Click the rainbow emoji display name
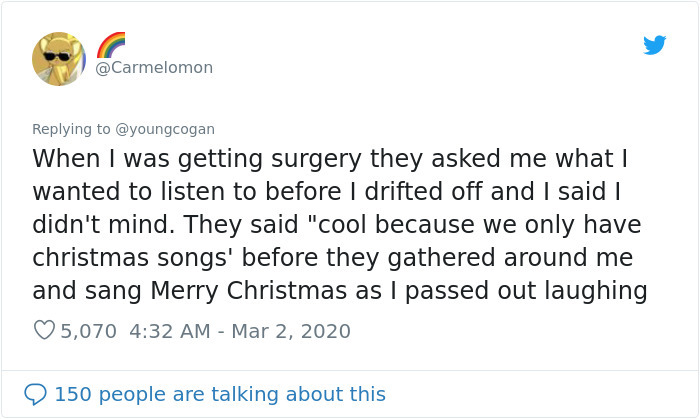The width and height of the screenshot is (700, 419). click(x=111, y=44)
